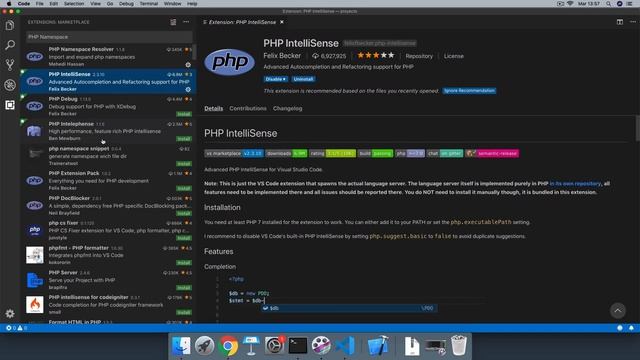This screenshot has height=360, width=640.
Task: Open Terminal from the dock
Action: [298, 346]
